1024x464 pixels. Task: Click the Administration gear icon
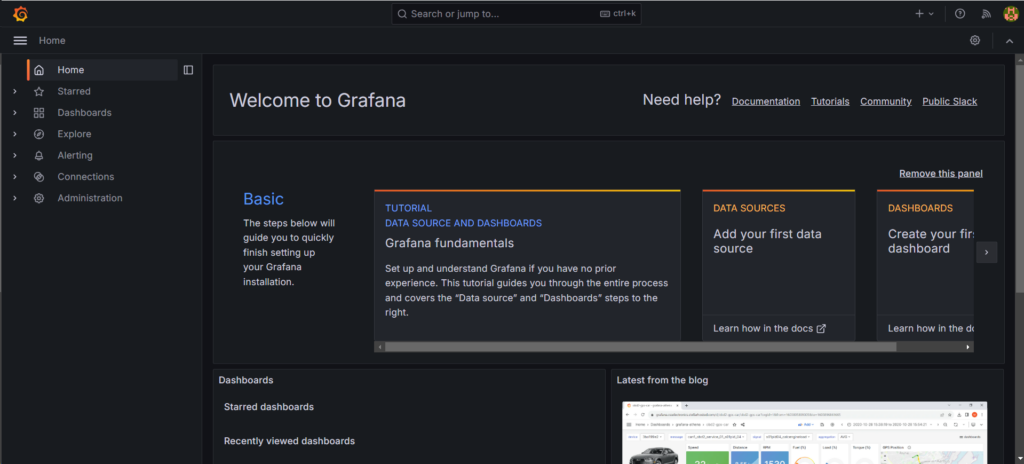click(39, 198)
